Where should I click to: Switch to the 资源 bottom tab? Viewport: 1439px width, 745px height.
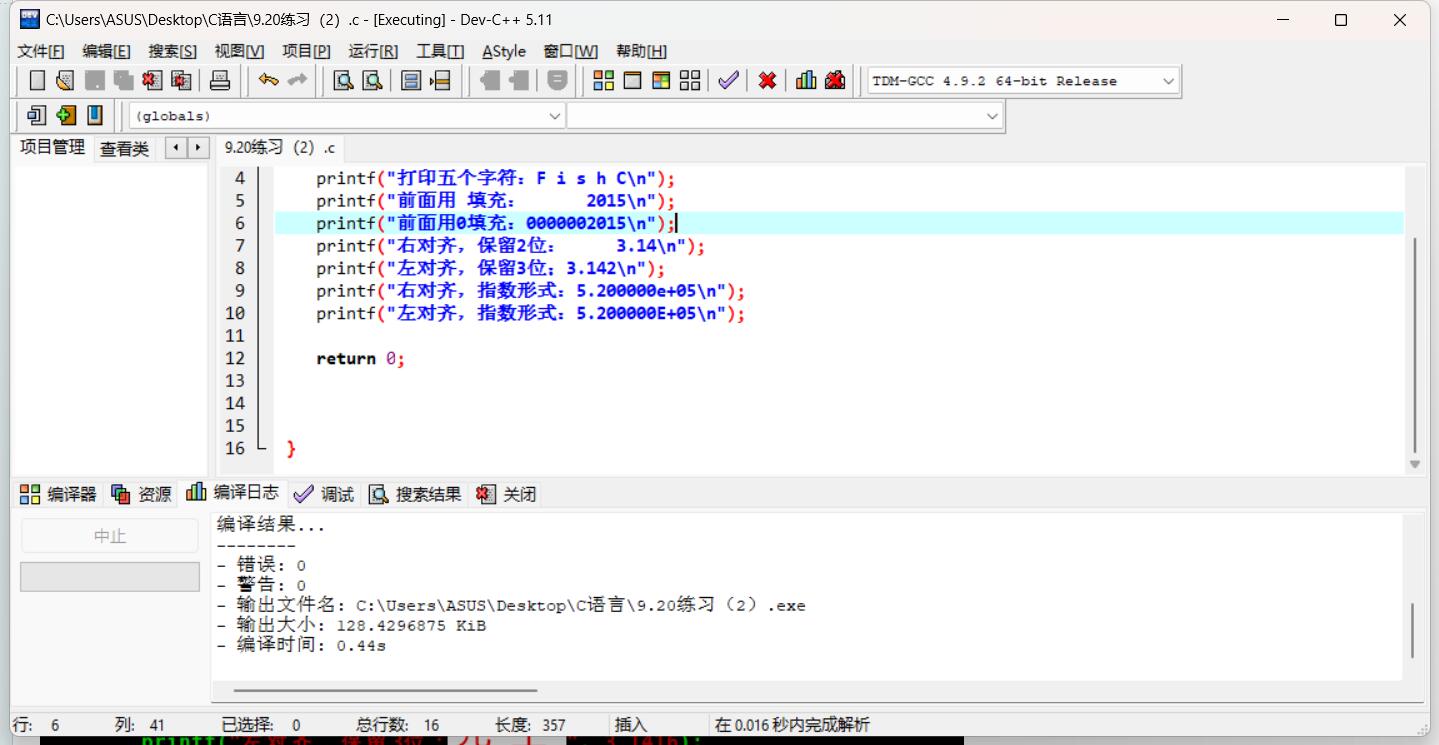(142, 494)
